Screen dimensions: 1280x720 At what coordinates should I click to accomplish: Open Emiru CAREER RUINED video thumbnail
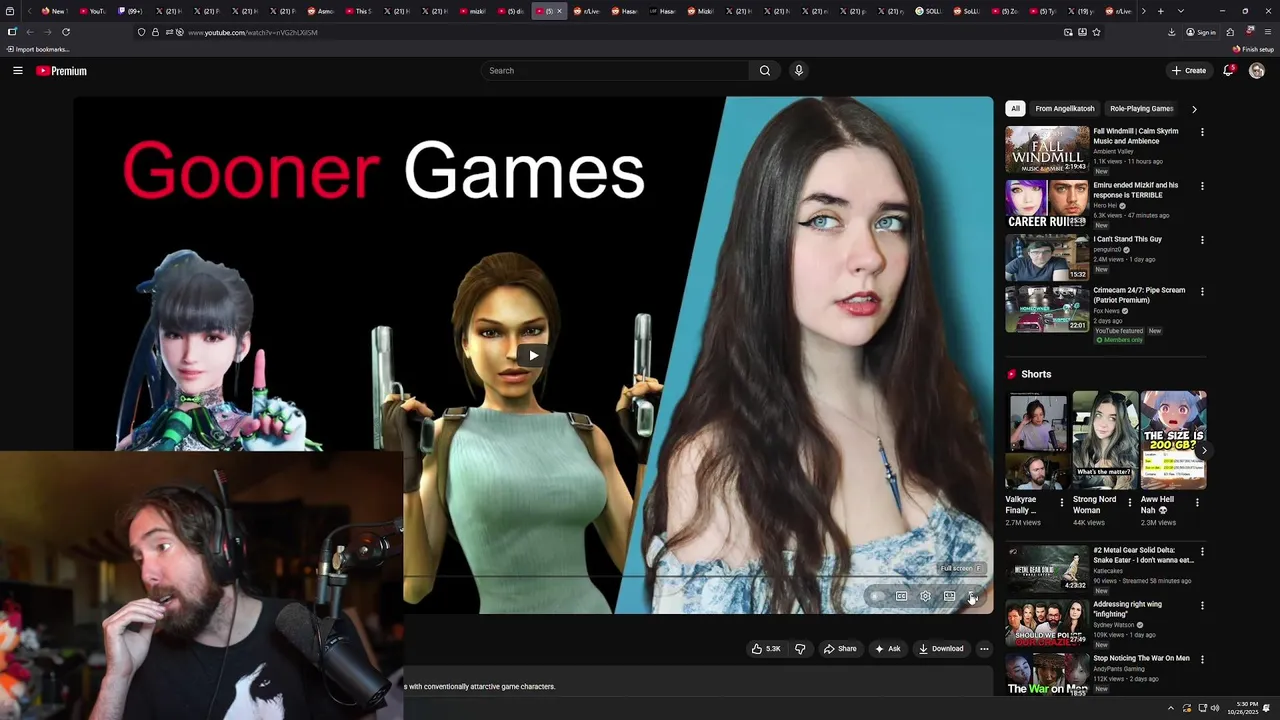[1047, 204]
